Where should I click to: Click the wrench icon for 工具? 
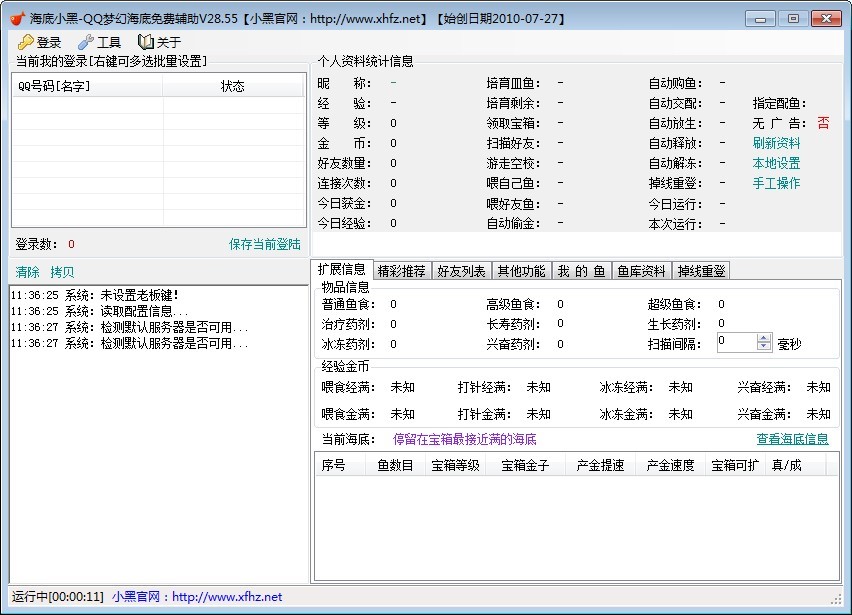point(85,42)
